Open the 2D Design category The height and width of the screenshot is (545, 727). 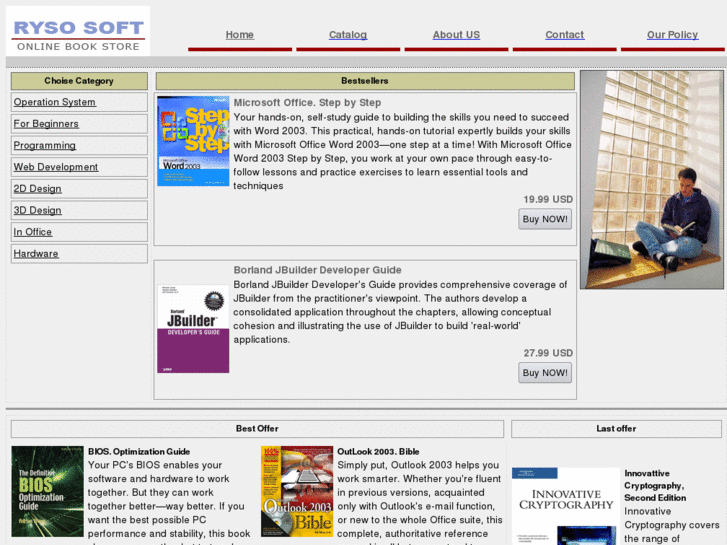(x=38, y=189)
